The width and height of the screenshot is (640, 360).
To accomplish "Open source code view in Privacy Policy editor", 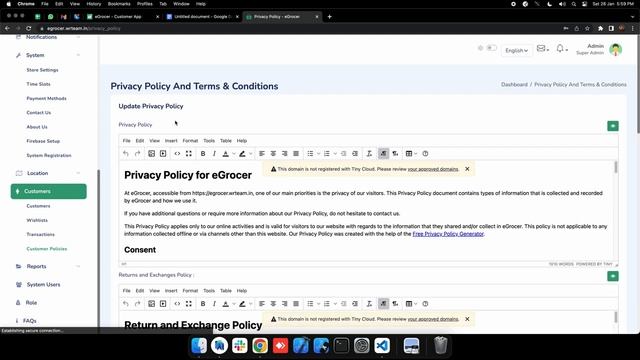I will [177, 153].
